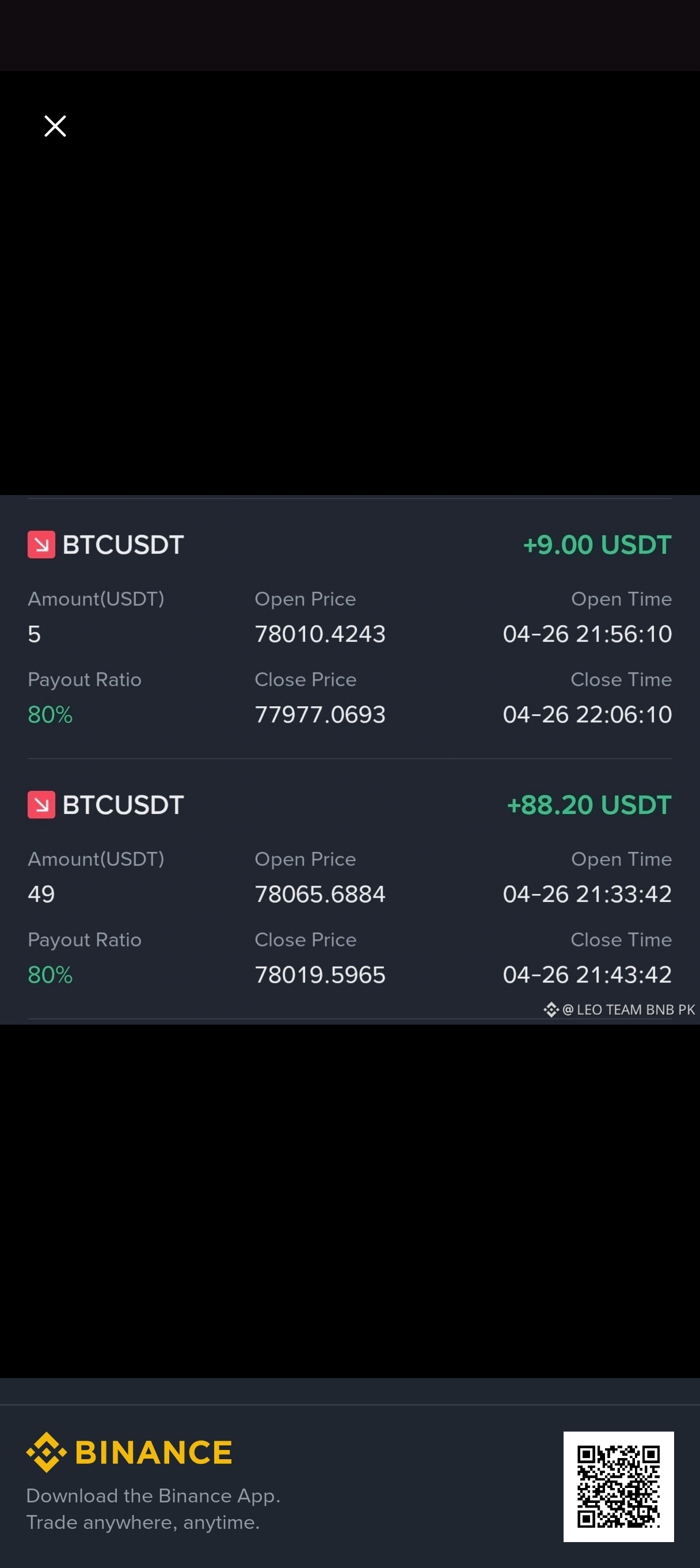
Task: Tap the @ LEO TEAM BNB PK watermark
Action: pos(628,1010)
